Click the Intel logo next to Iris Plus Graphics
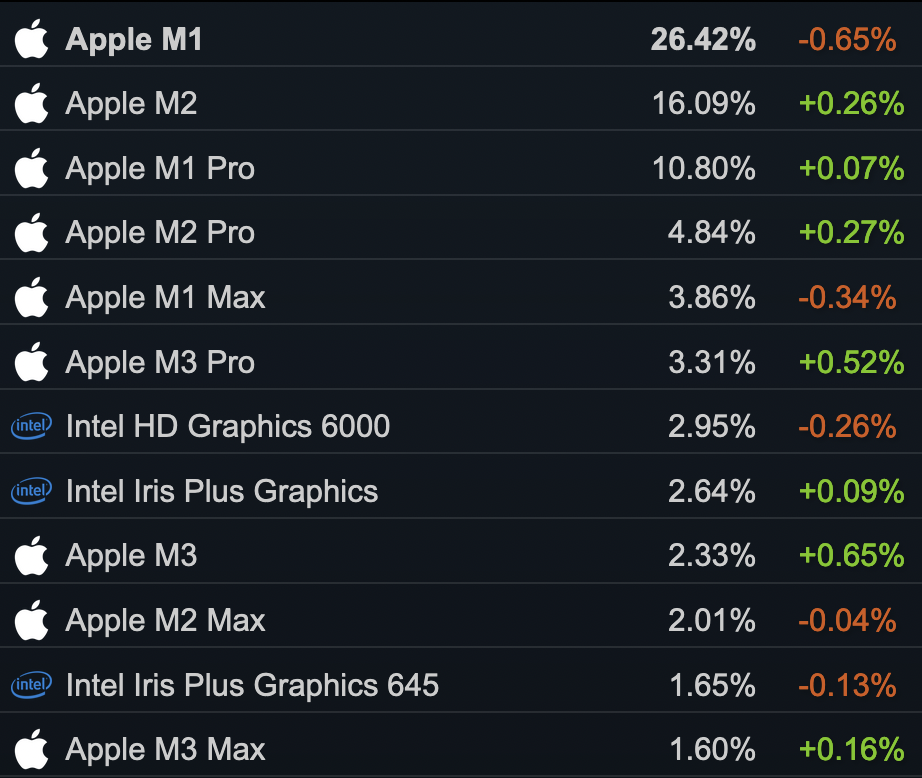 tap(31, 490)
